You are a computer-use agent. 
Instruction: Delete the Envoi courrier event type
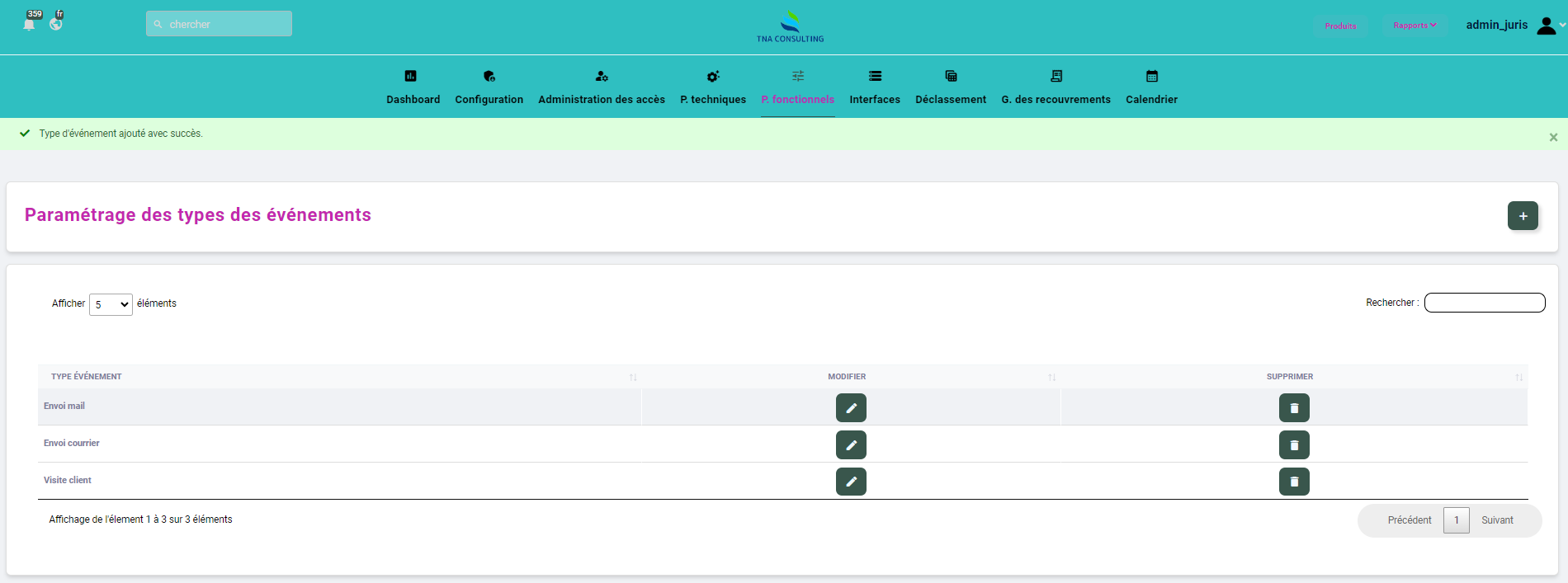tap(1294, 445)
